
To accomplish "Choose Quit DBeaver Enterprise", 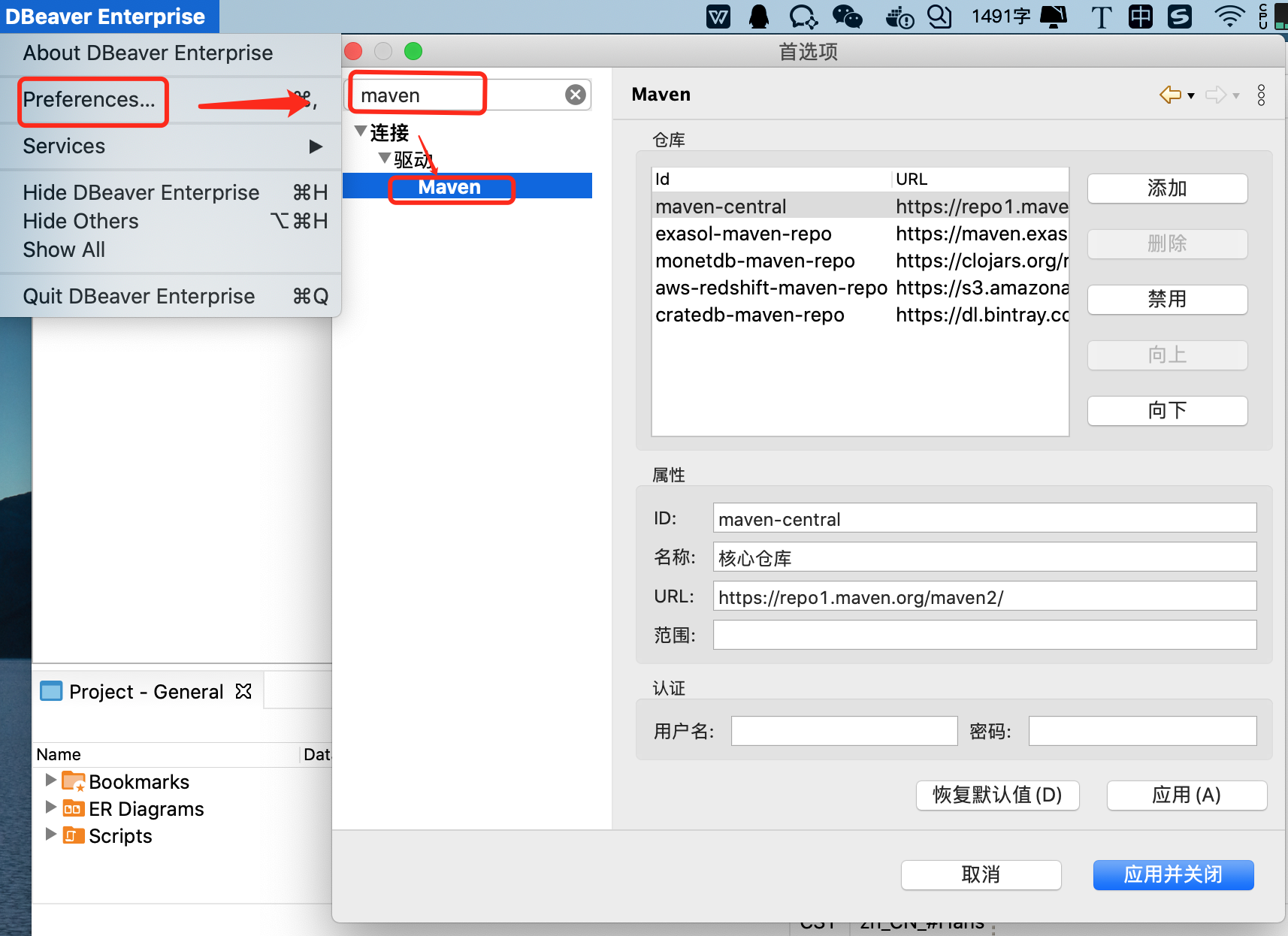I will pyautogui.click(x=171, y=296).
